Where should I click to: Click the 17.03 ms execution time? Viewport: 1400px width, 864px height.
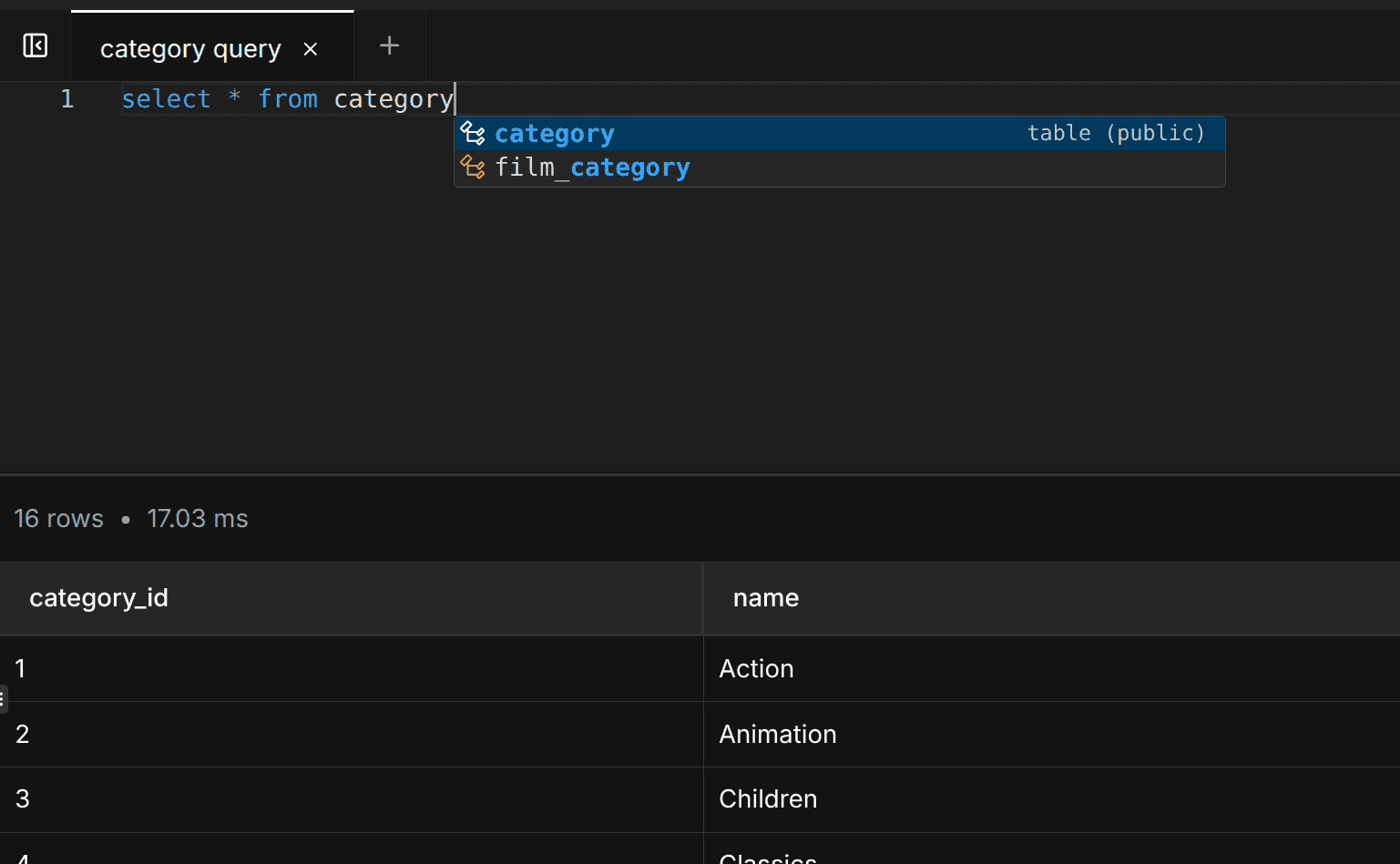(198, 518)
